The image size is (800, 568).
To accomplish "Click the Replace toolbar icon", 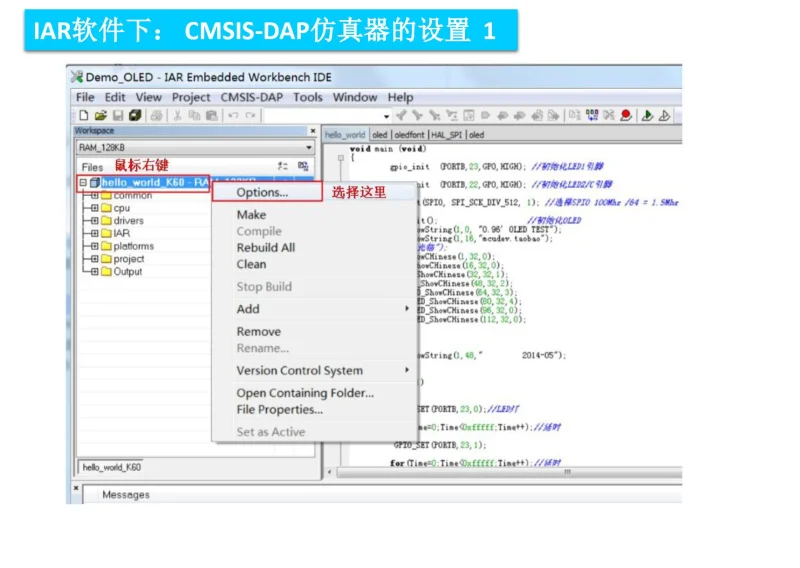I will (x=452, y=115).
